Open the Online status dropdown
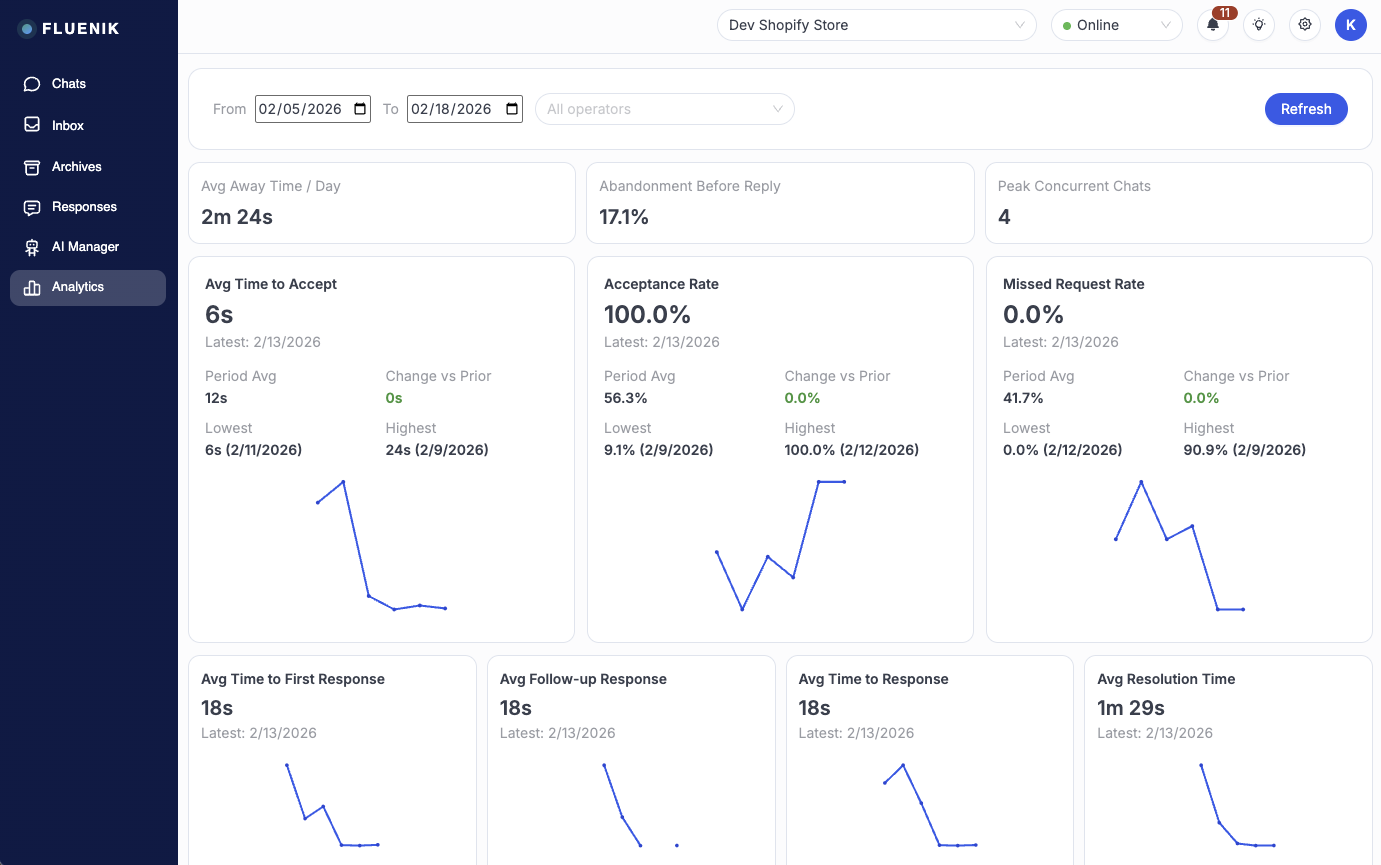The width and height of the screenshot is (1381, 865). tap(1116, 26)
